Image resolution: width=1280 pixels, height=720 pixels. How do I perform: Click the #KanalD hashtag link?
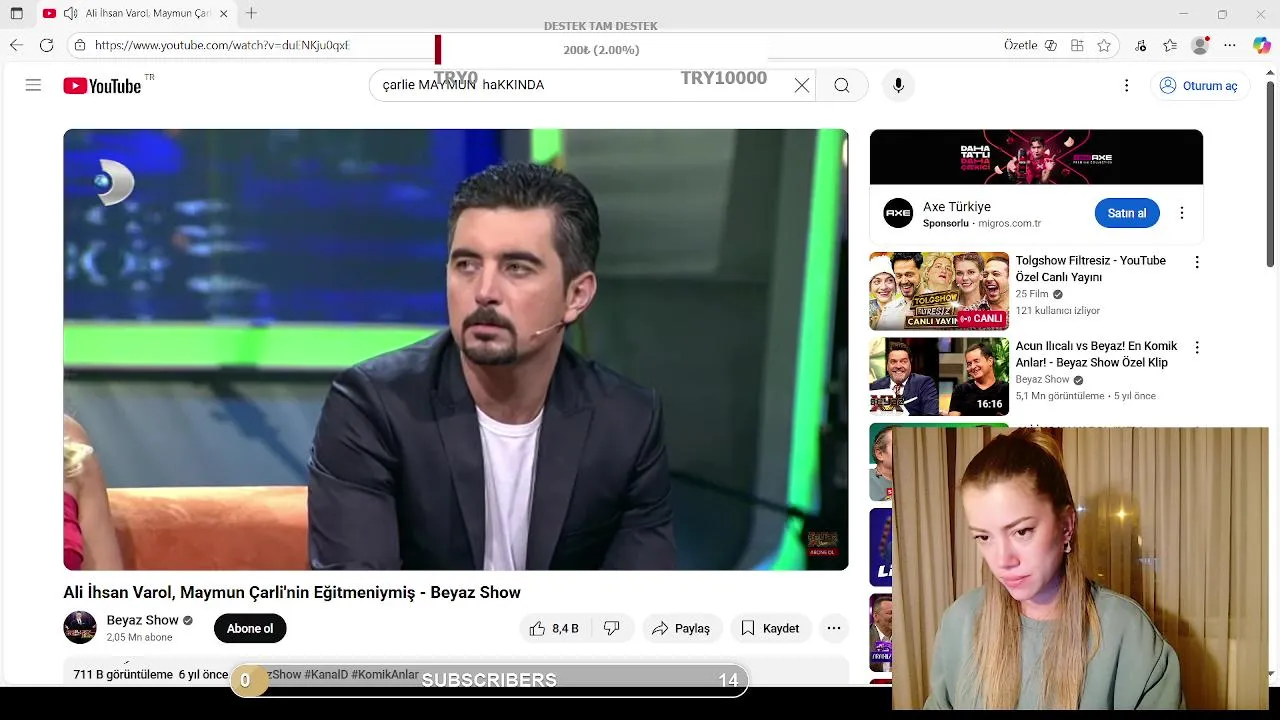[x=326, y=675]
